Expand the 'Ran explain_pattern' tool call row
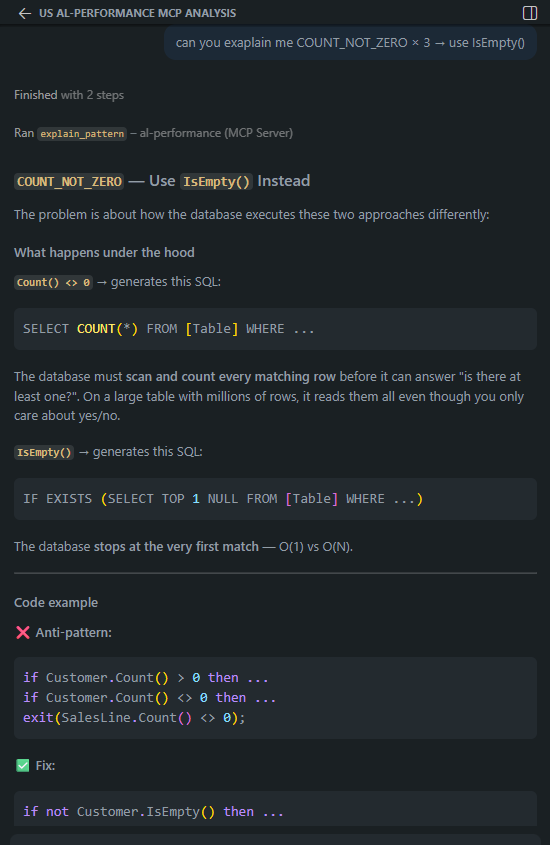This screenshot has height=845, width=550. [154, 133]
